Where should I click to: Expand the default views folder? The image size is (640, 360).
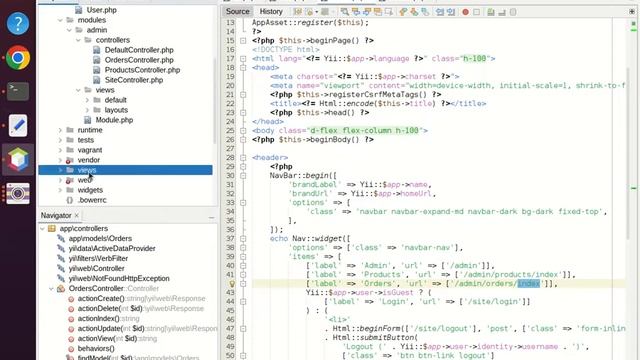click(87, 100)
